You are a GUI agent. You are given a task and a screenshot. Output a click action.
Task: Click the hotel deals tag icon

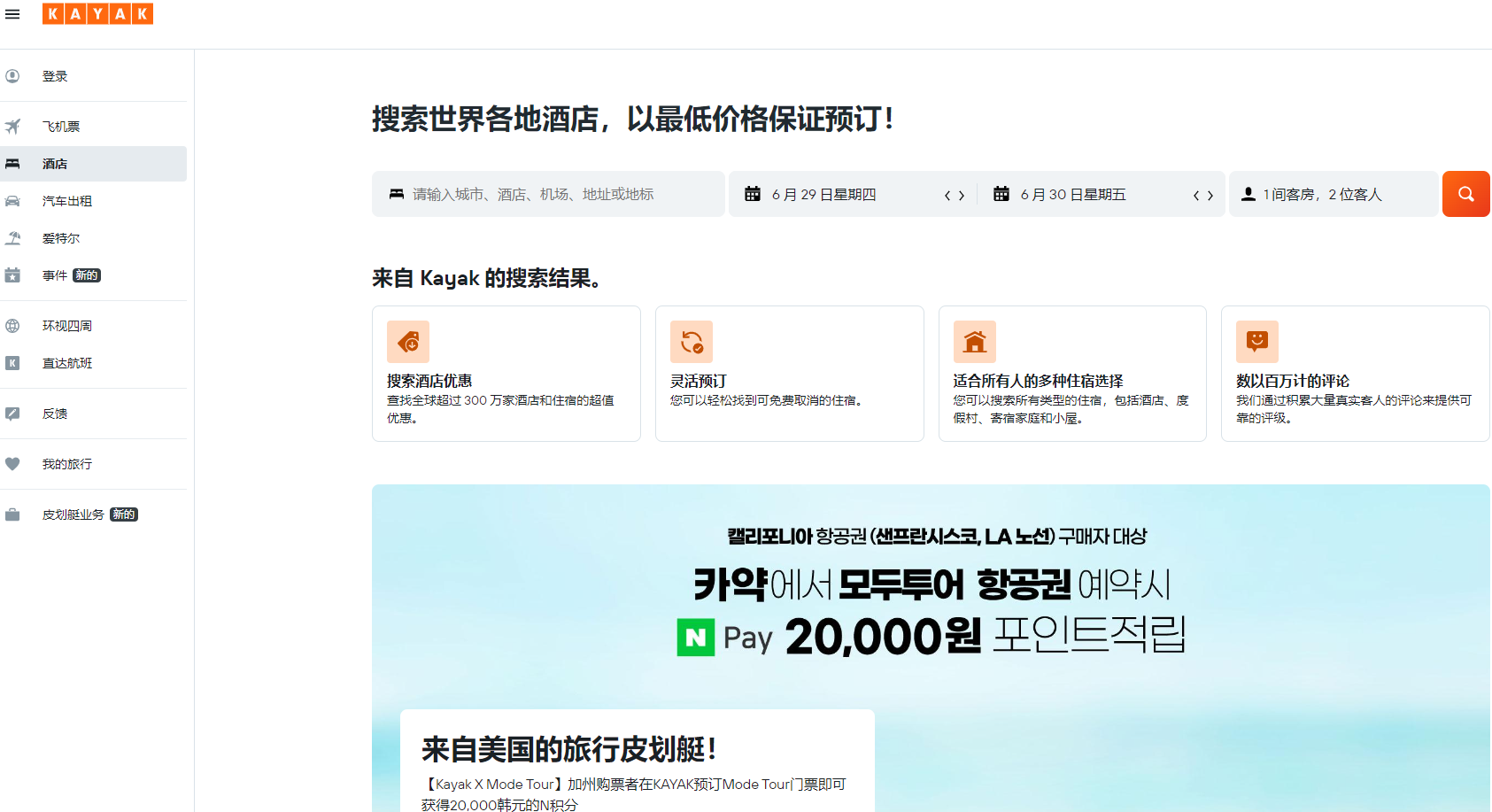pyautogui.click(x=408, y=342)
